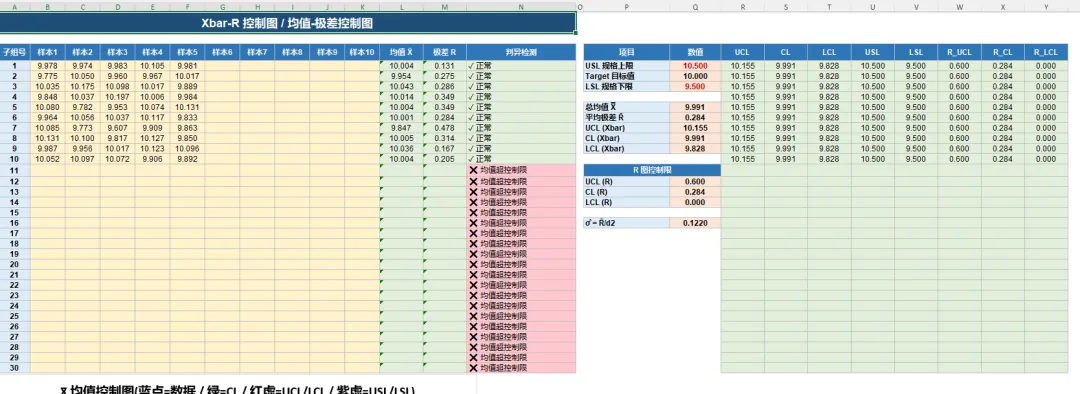Select the LCL (Xbar) value 9.828
This screenshot has height=394, width=1080.
[695, 149]
